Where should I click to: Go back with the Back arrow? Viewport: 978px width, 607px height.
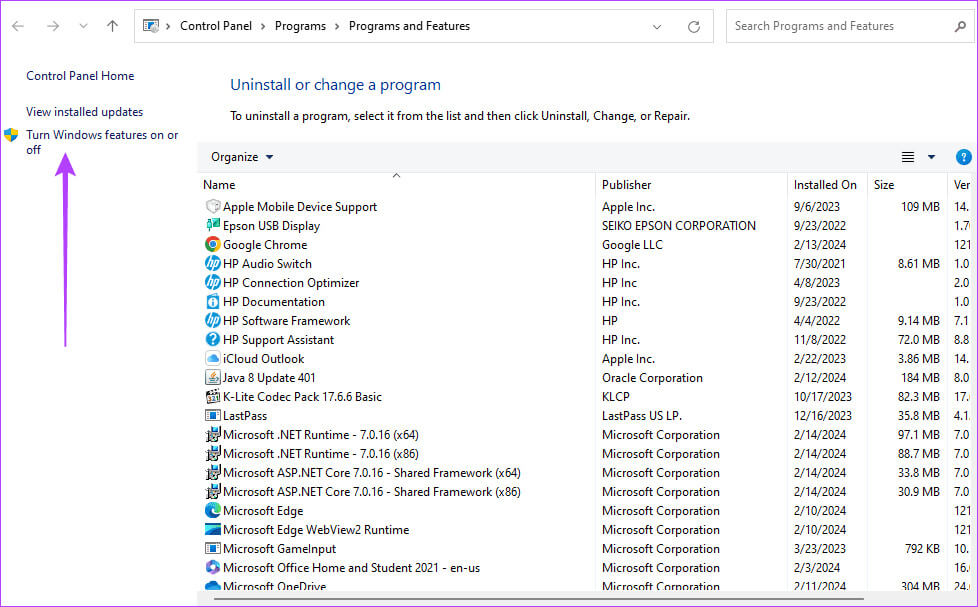coord(18,26)
